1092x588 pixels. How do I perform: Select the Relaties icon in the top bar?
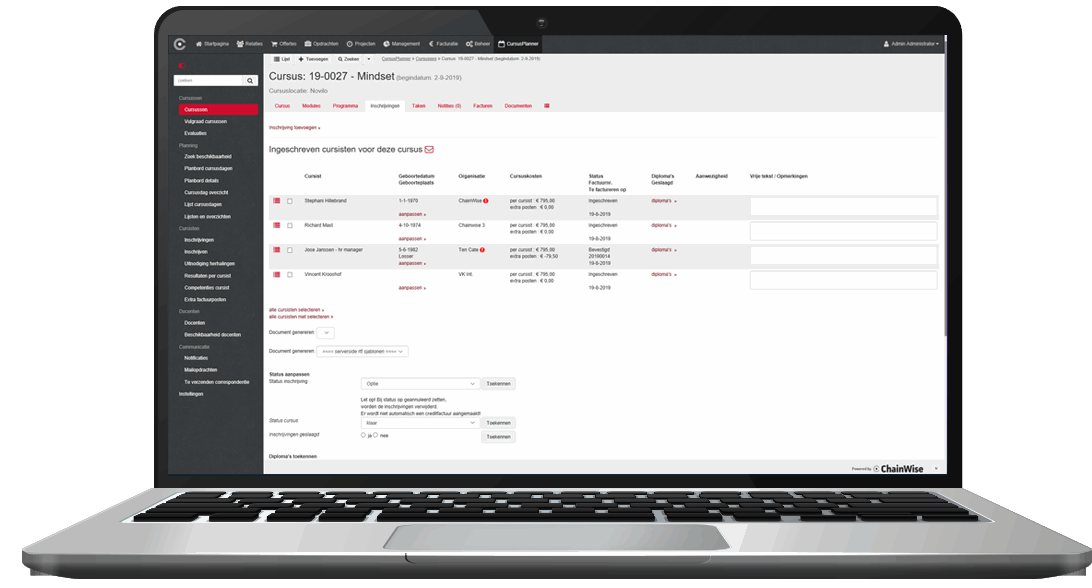pyautogui.click(x=238, y=43)
